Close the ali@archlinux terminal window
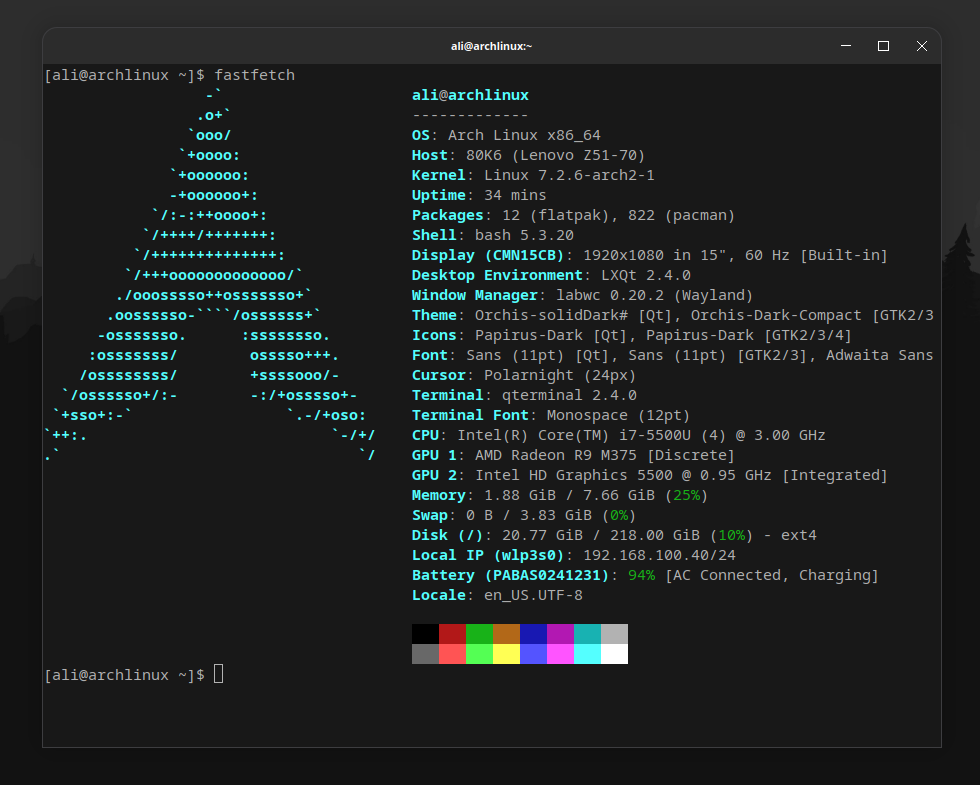 click(x=921, y=46)
